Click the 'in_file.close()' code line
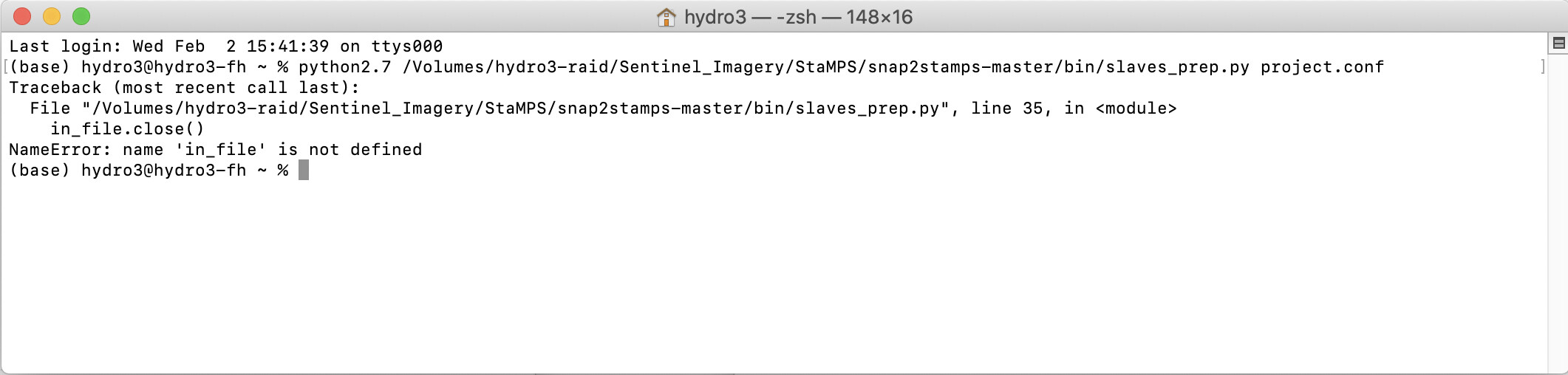 pyautogui.click(x=127, y=129)
